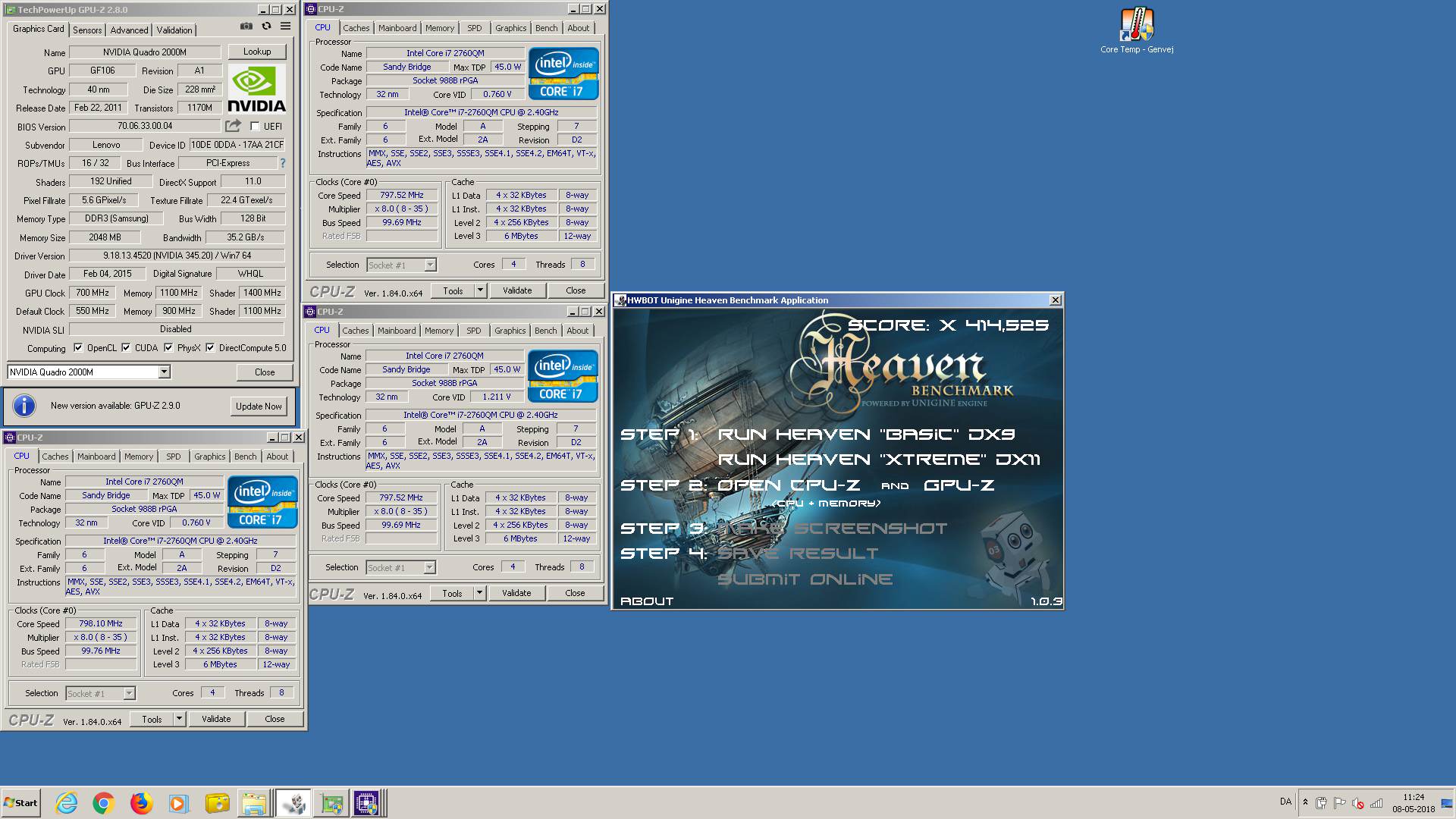Launch Firefox from the taskbar
This screenshot has width=1456, height=819.
point(141,803)
